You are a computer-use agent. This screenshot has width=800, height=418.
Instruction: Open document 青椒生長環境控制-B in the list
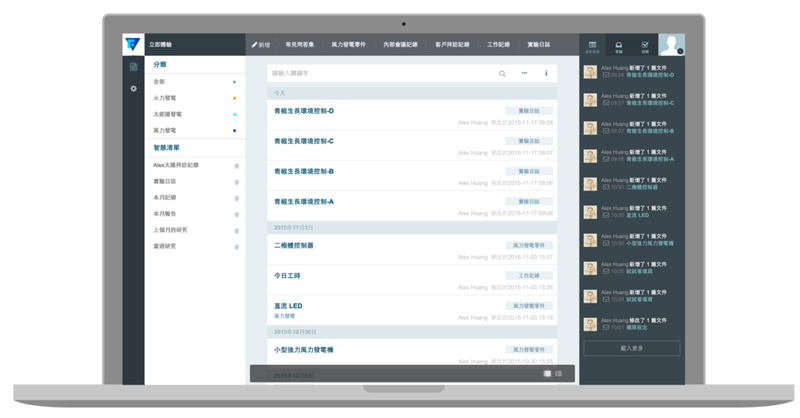click(304, 171)
